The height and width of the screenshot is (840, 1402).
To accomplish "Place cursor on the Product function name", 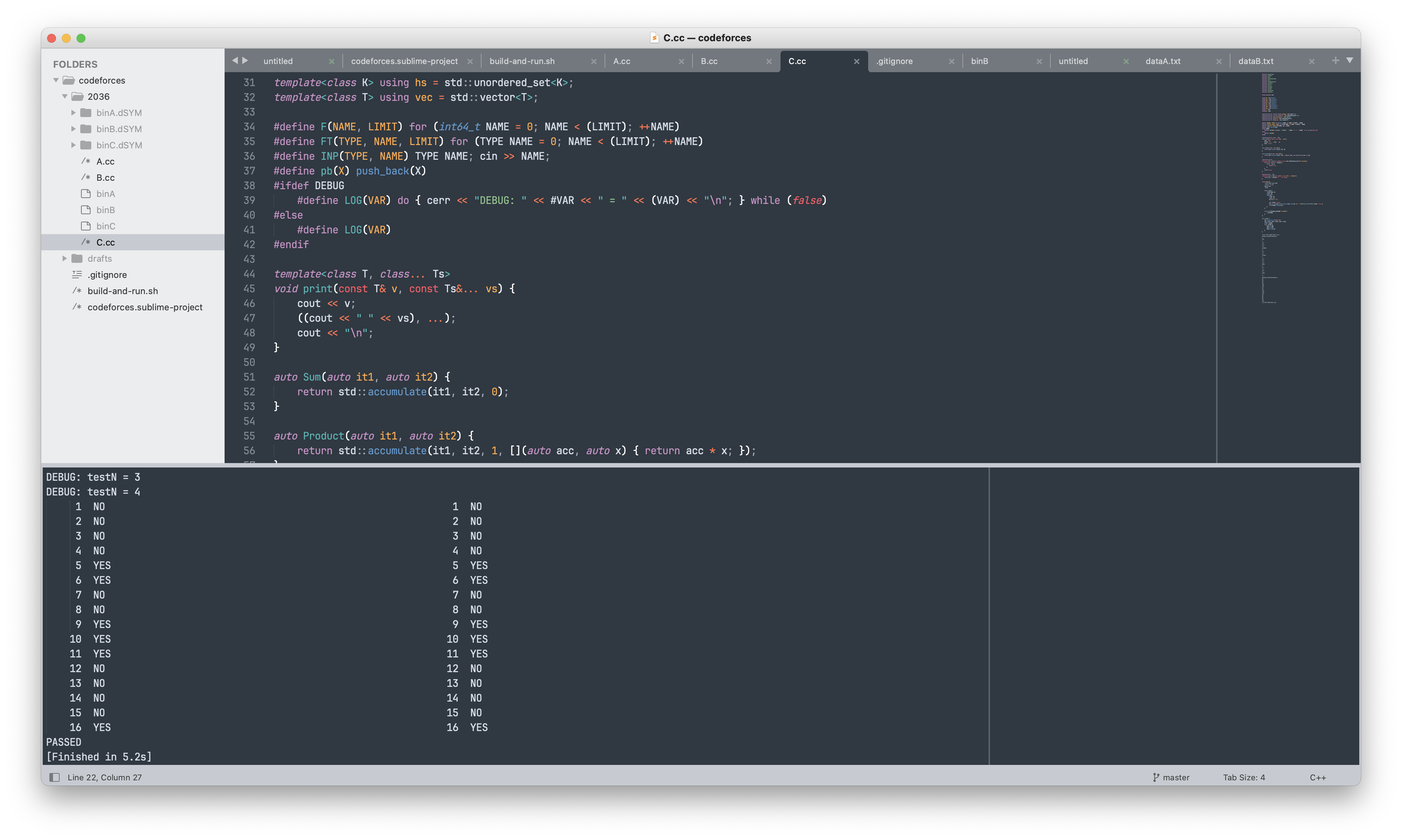I will tap(323, 436).
